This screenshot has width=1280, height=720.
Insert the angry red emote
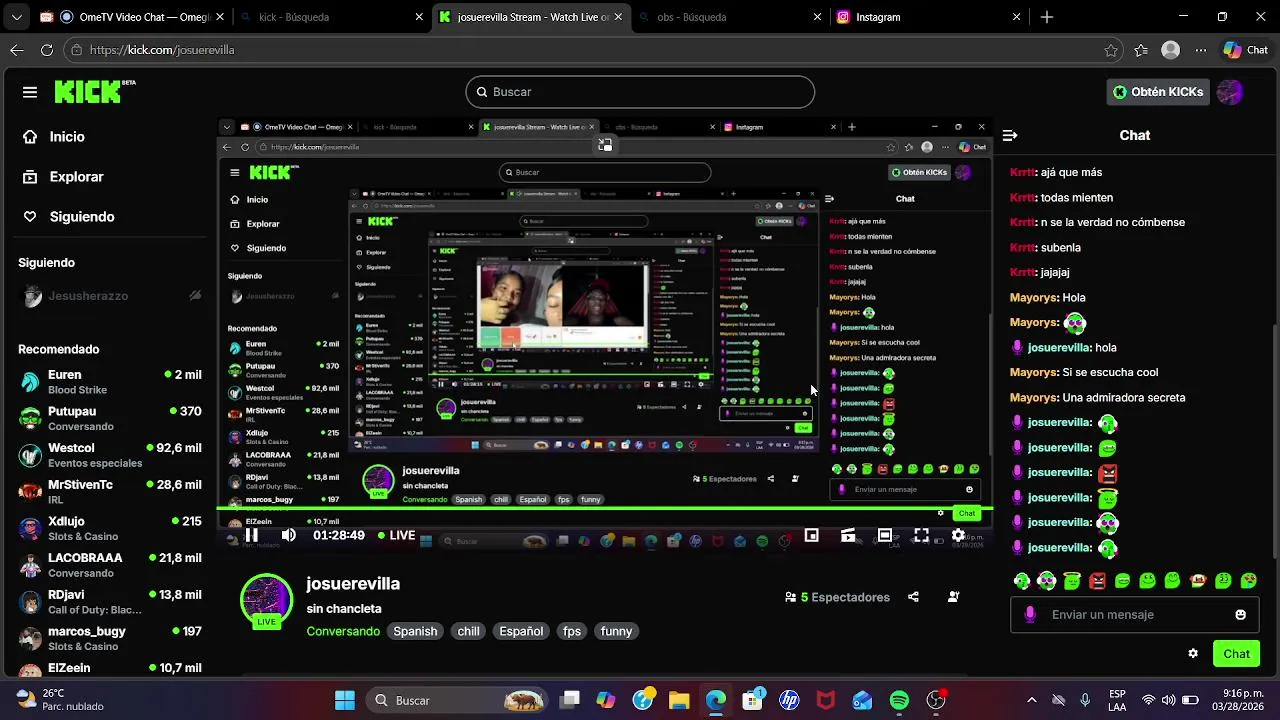click(x=1097, y=581)
